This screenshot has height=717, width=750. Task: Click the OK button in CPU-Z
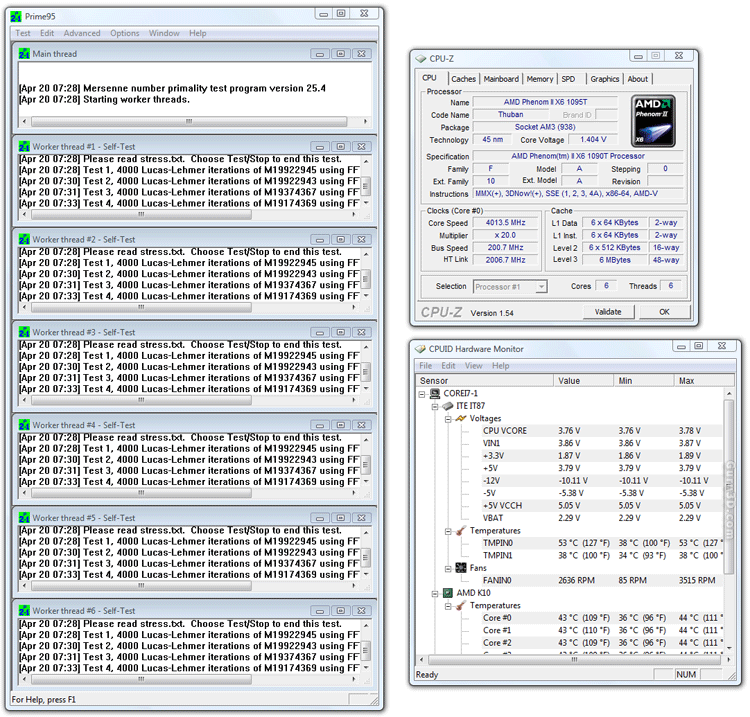[664, 312]
